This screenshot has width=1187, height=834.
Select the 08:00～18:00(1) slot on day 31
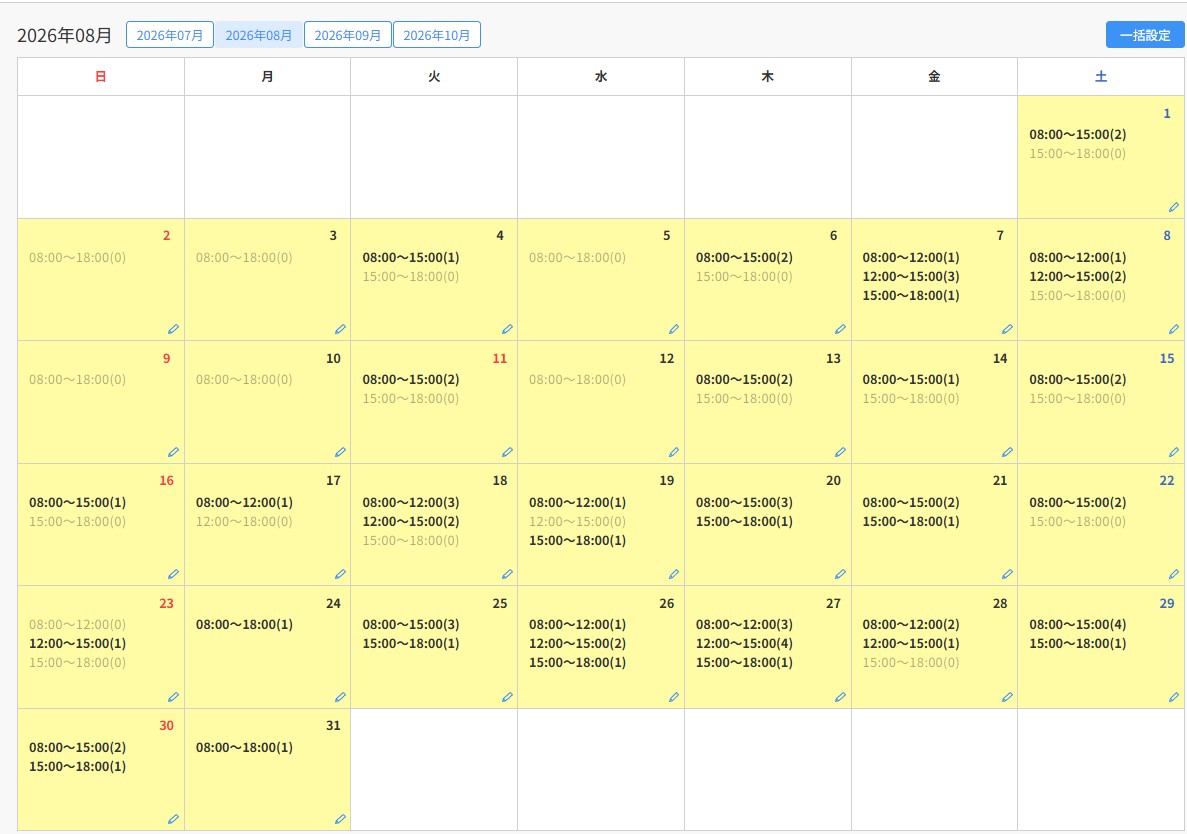pyautogui.click(x=244, y=747)
